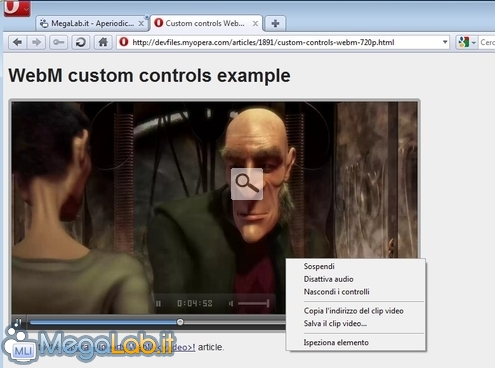This screenshot has height=368, width=495.
Task: Reload the page with the refresh icon
Action: point(81,42)
